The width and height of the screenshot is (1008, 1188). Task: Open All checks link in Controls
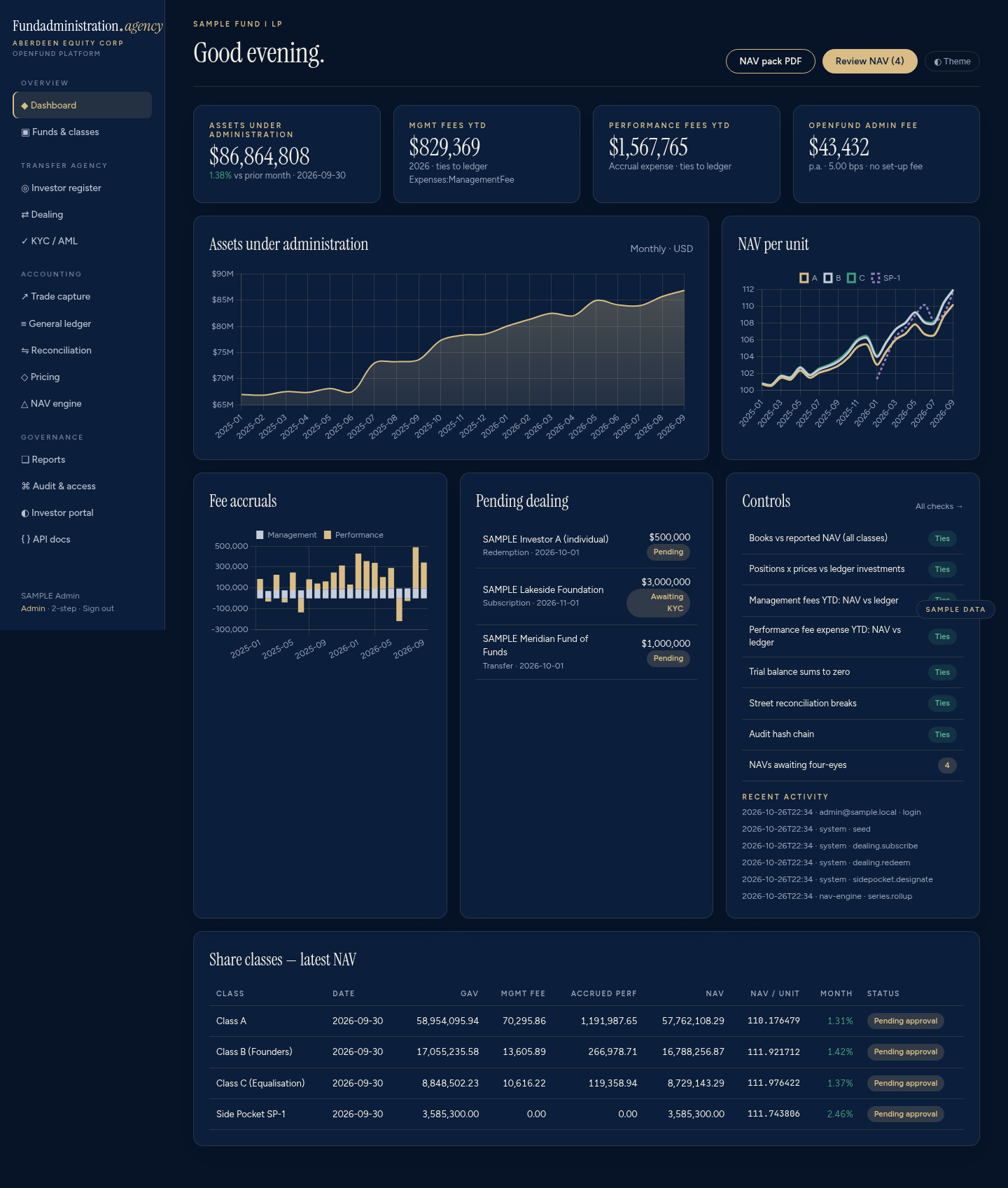(x=939, y=506)
